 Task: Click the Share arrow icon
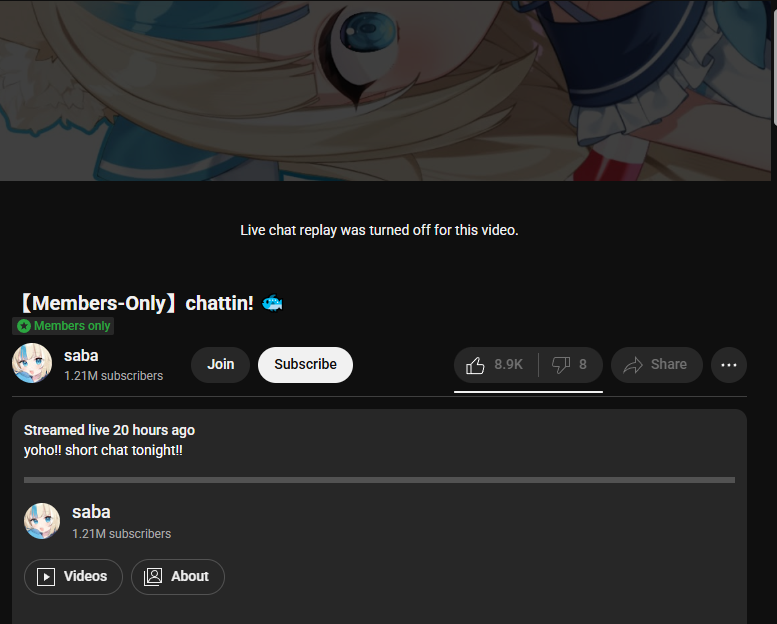point(633,365)
